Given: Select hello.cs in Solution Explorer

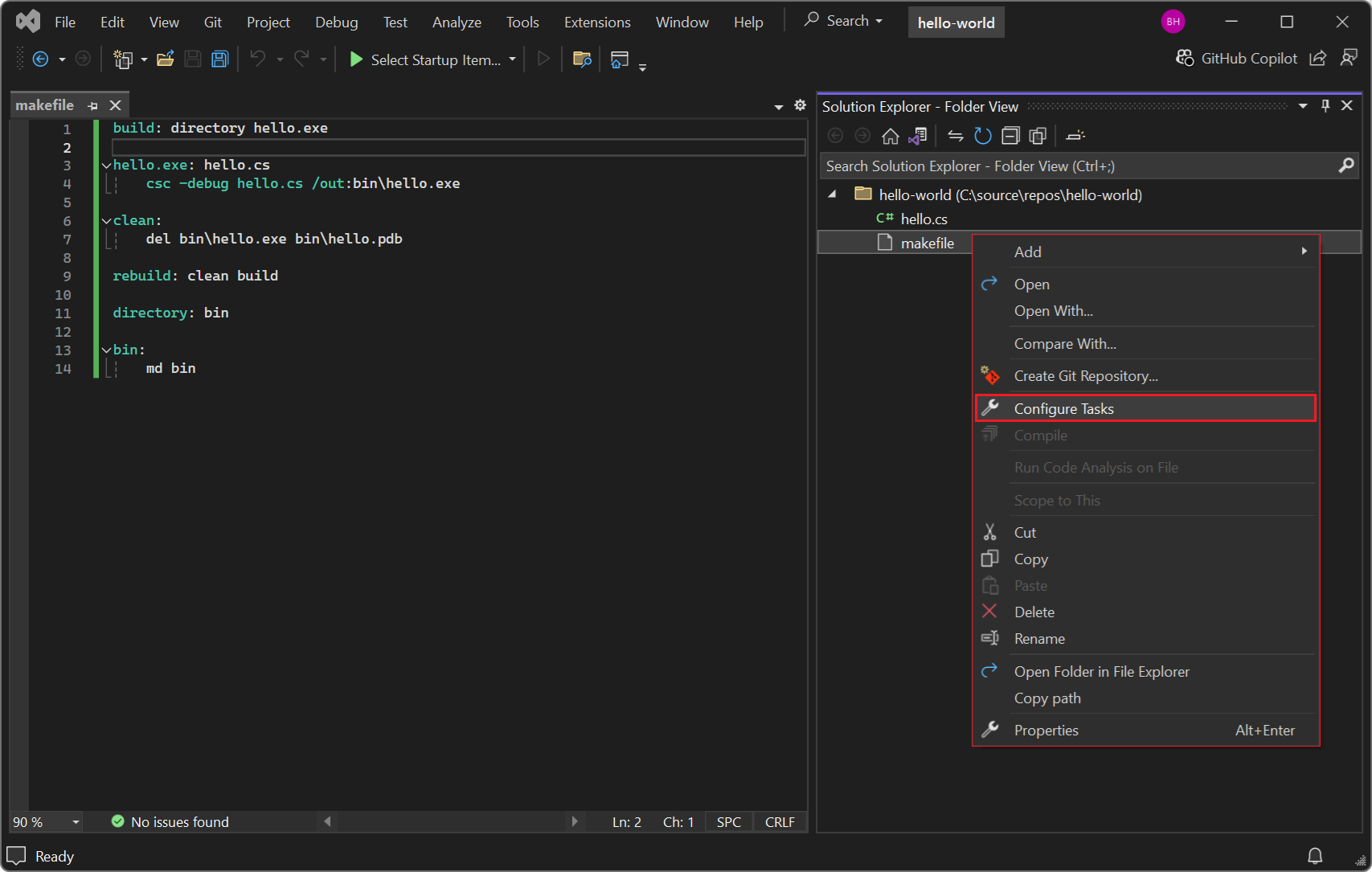Looking at the screenshot, I should 924,219.
